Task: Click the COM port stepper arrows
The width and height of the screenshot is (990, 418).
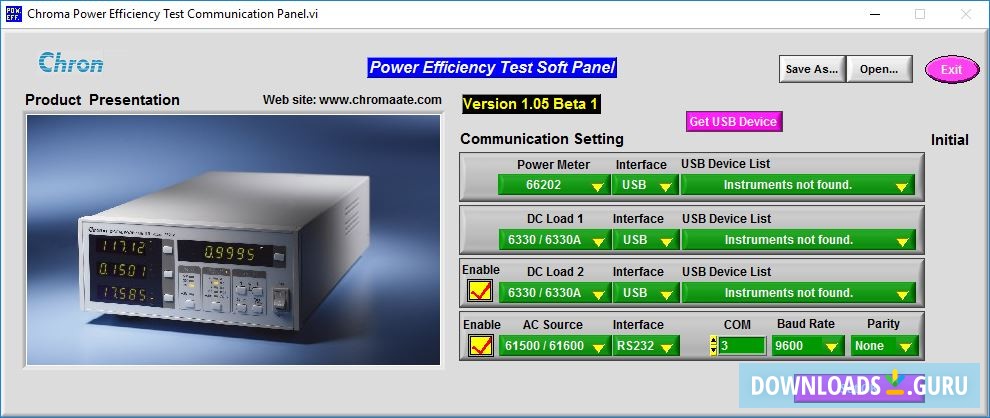Action: 713,345
